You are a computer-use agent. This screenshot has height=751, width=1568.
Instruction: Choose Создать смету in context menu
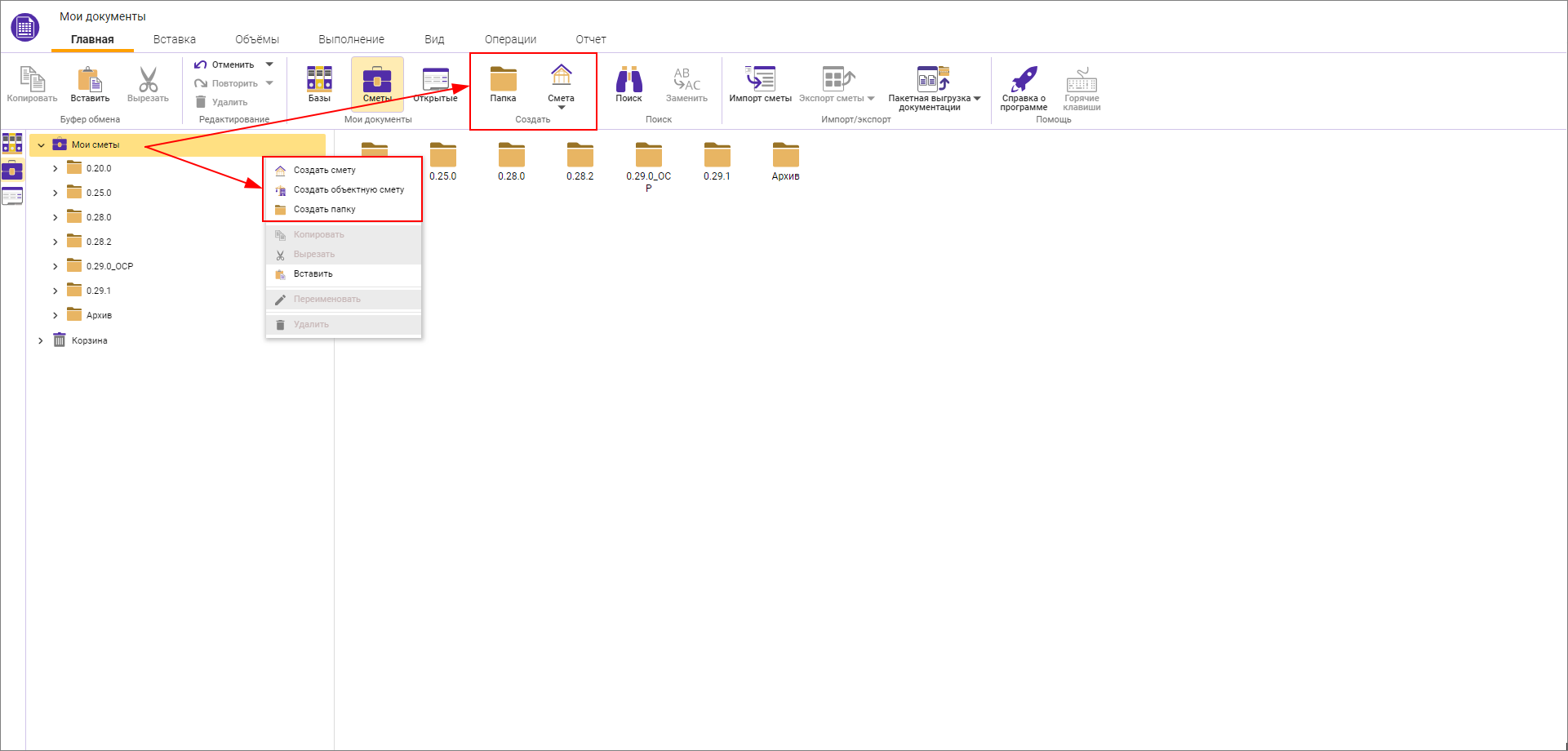click(x=343, y=170)
